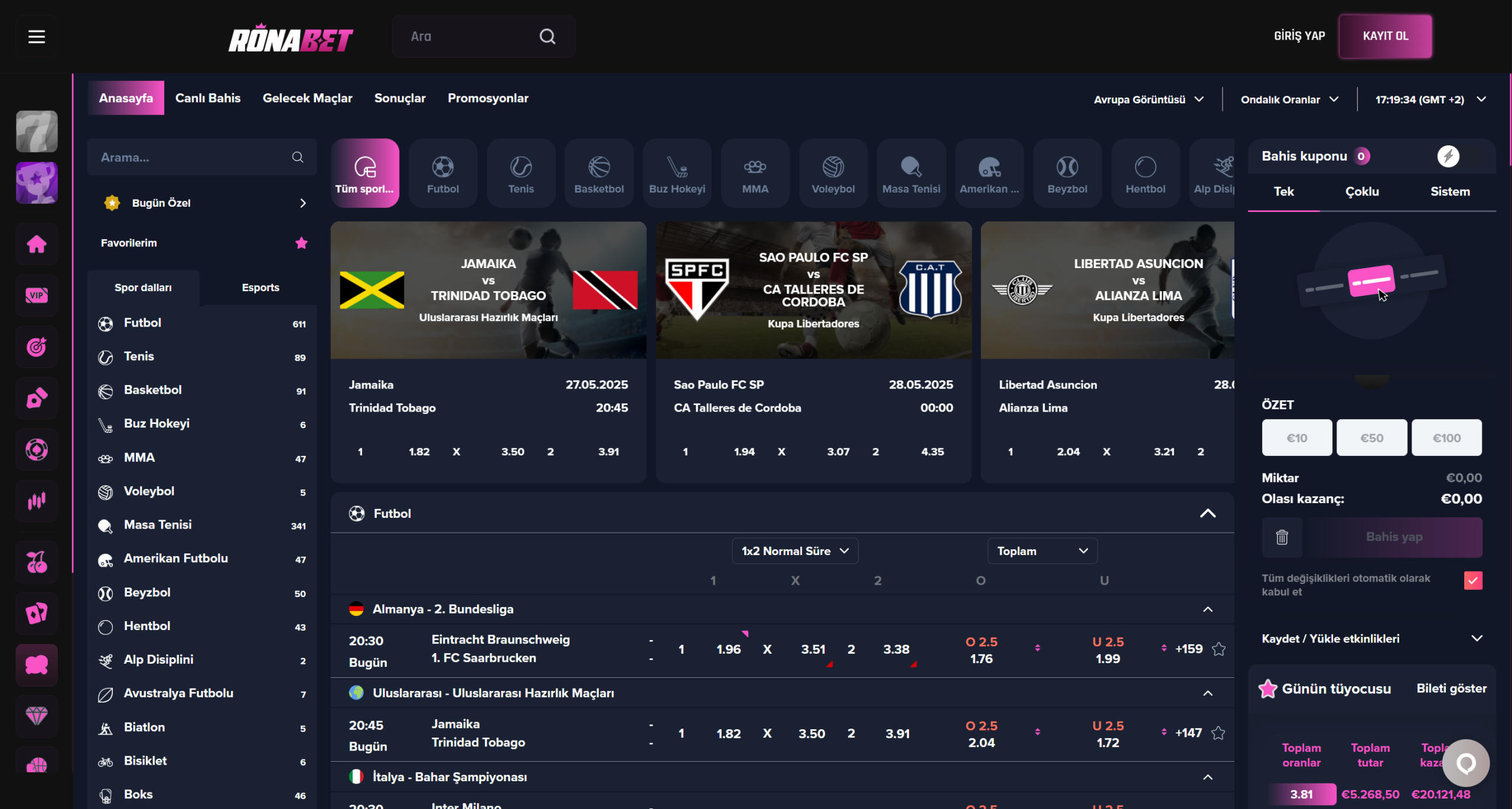Collapse Almanya - 2. Bundesliga league

coord(1207,609)
